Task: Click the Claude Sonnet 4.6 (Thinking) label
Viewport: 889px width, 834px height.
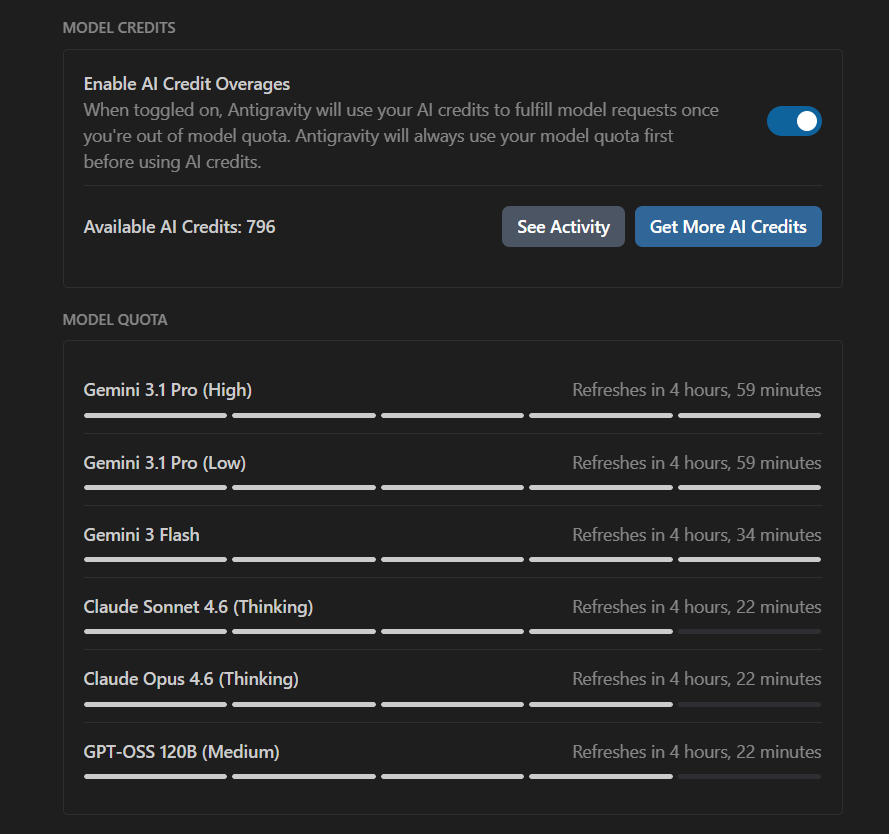Action: 198,607
